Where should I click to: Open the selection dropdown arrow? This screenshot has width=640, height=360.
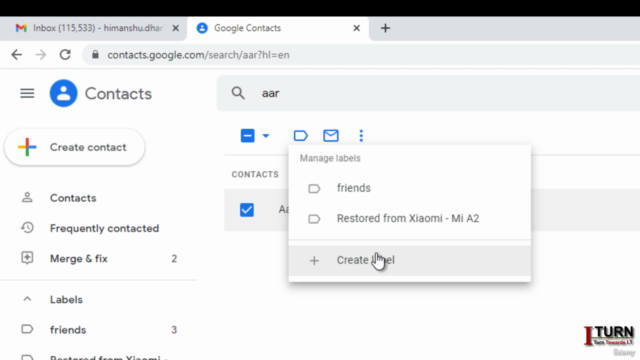point(266,136)
